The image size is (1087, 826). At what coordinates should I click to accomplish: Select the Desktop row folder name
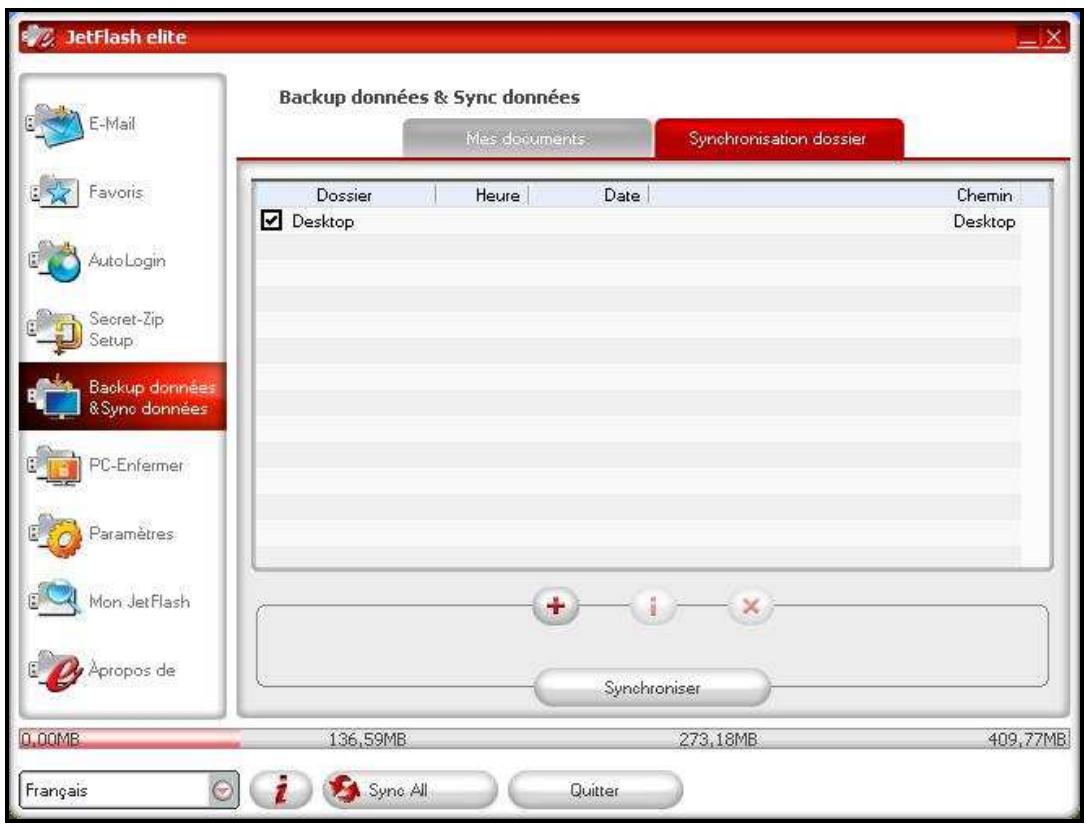click(323, 222)
